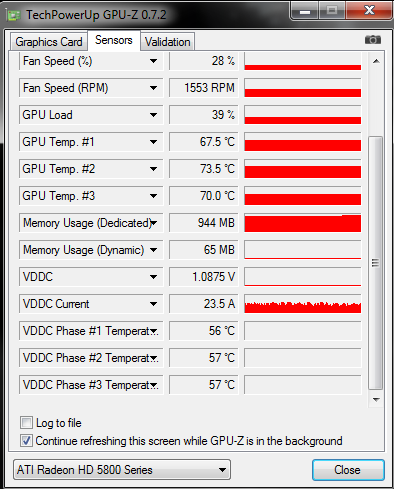394x489 pixels.
Task: Click the scroll up arrow
Action: click(x=376, y=61)
